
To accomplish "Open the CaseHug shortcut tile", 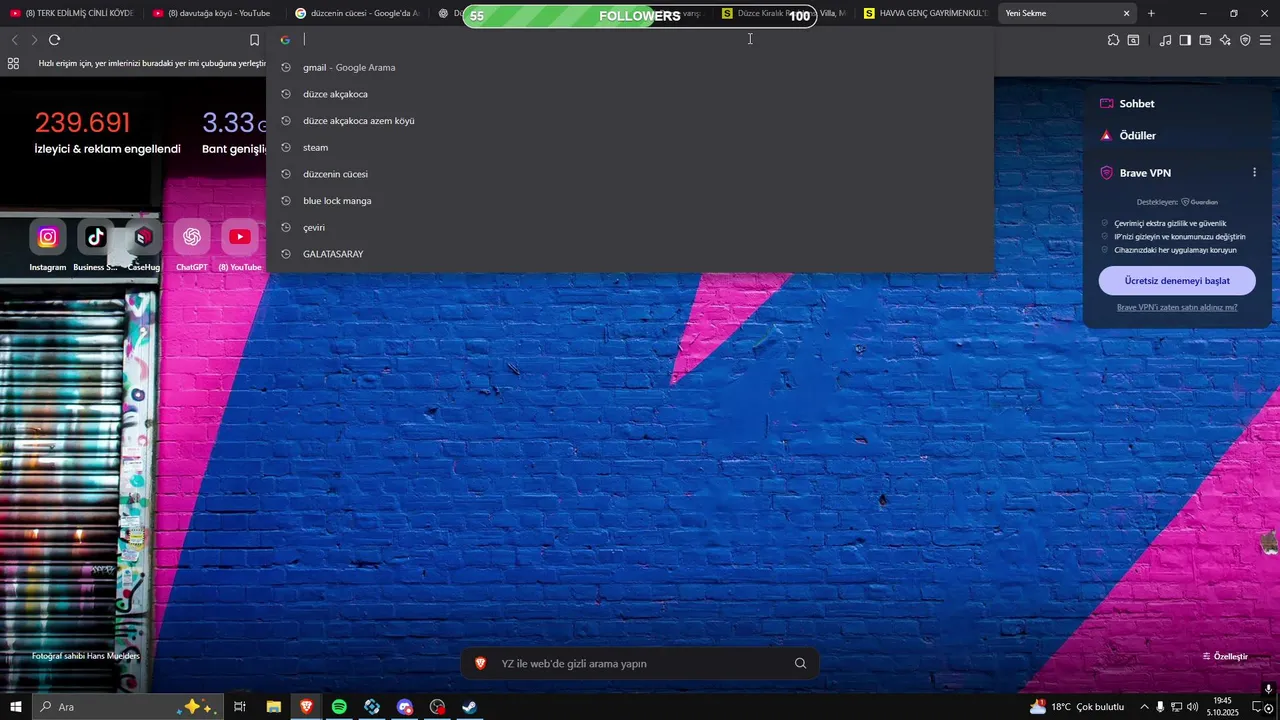I will point(143,237).
